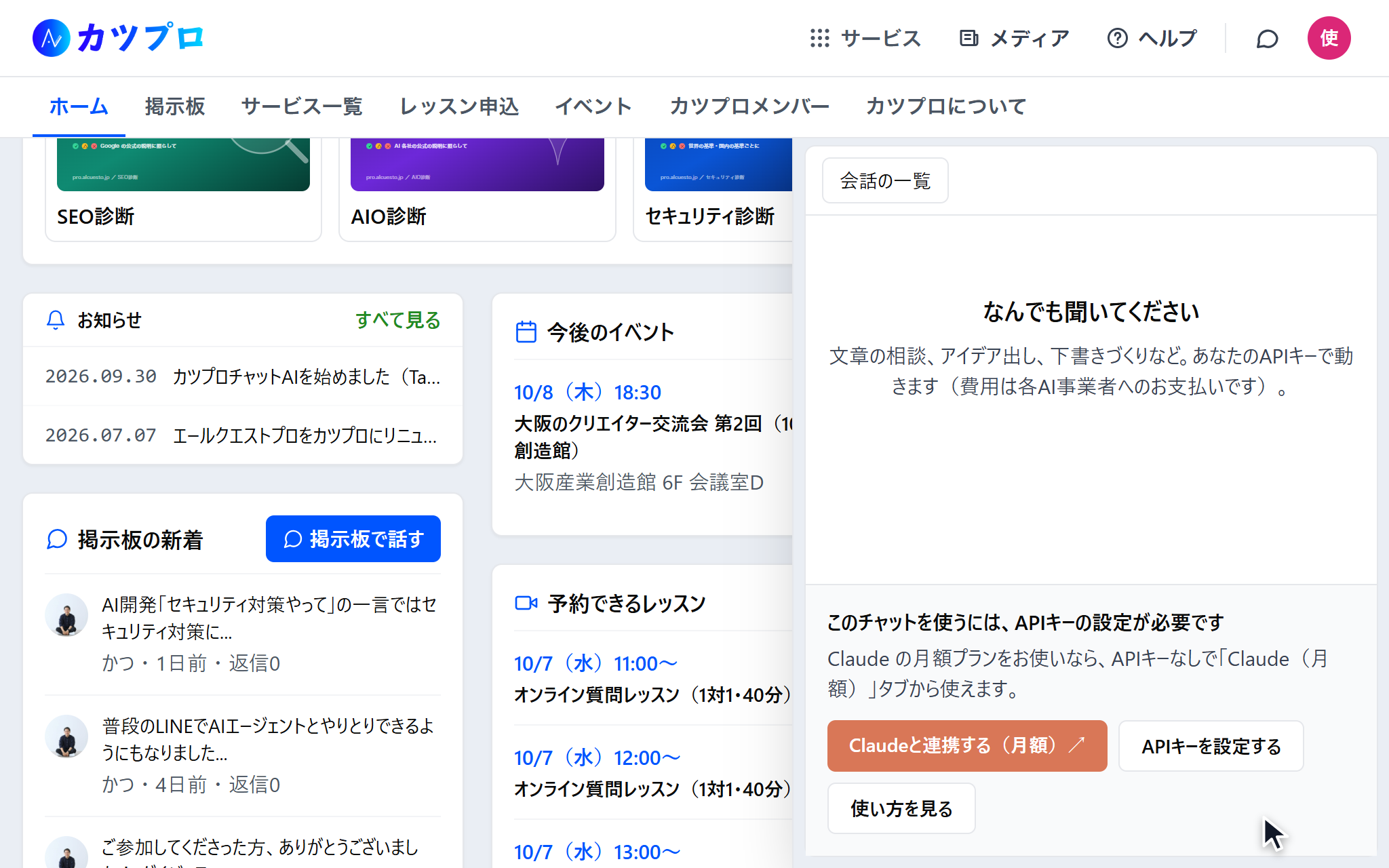Open the カツプロについて tab
Screen dimensions: 1389x868
point(946,106)
